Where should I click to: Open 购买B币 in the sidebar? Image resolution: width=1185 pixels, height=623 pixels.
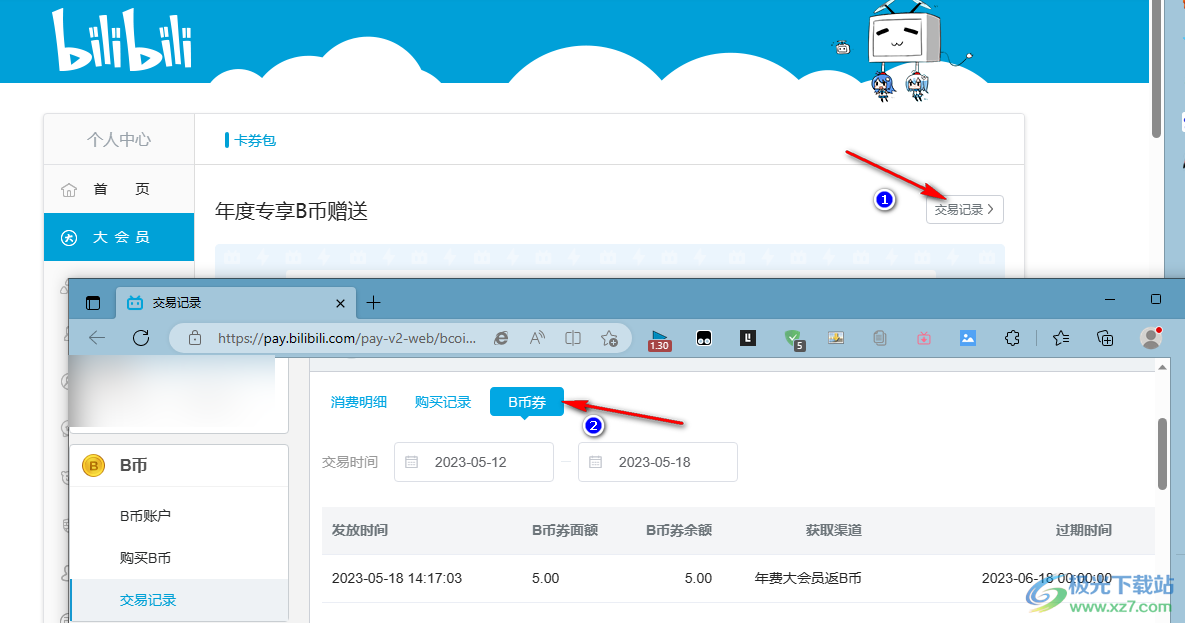pos(145,558)
